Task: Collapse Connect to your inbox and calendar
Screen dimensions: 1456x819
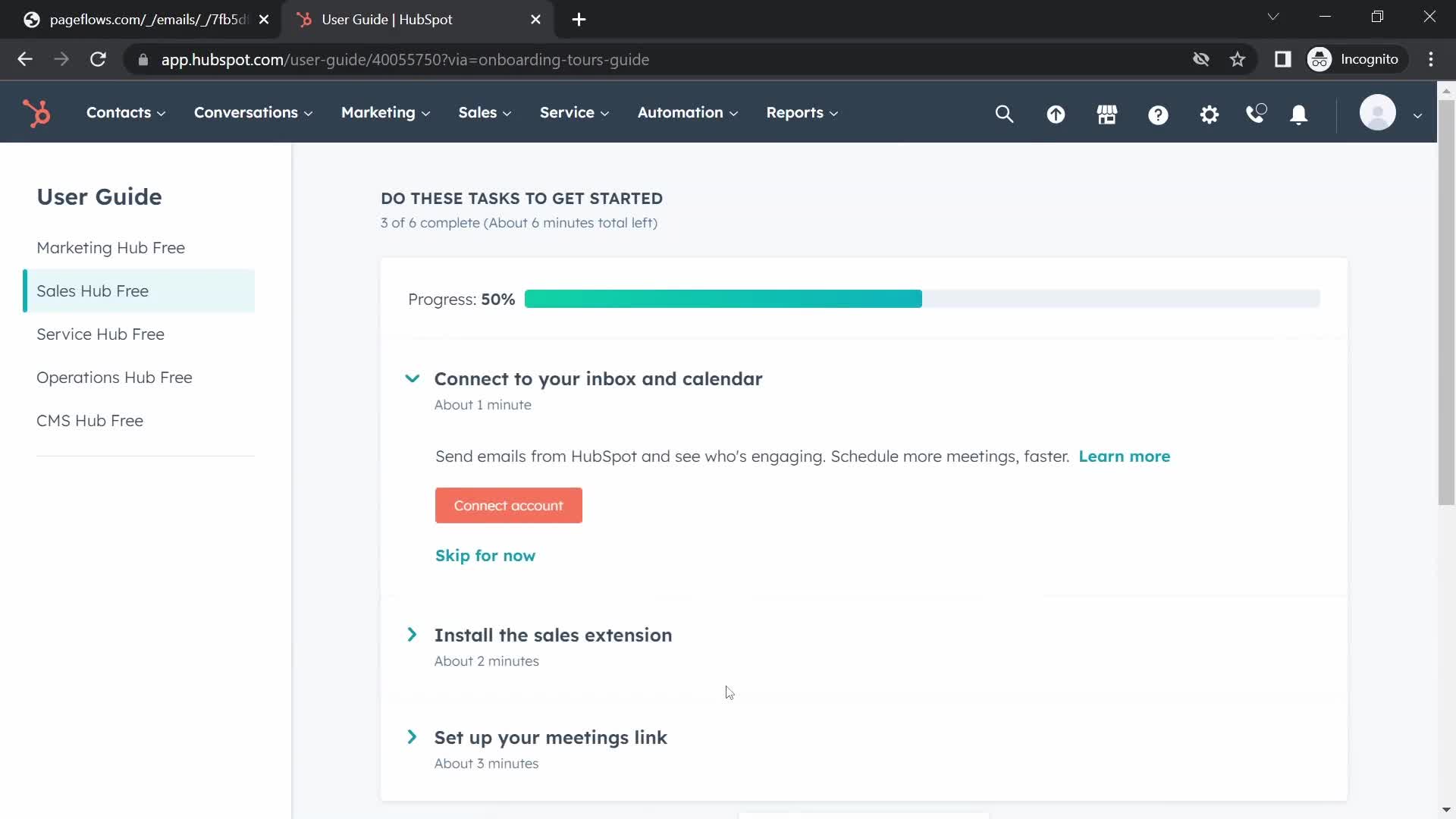Action: coord(412,378)
